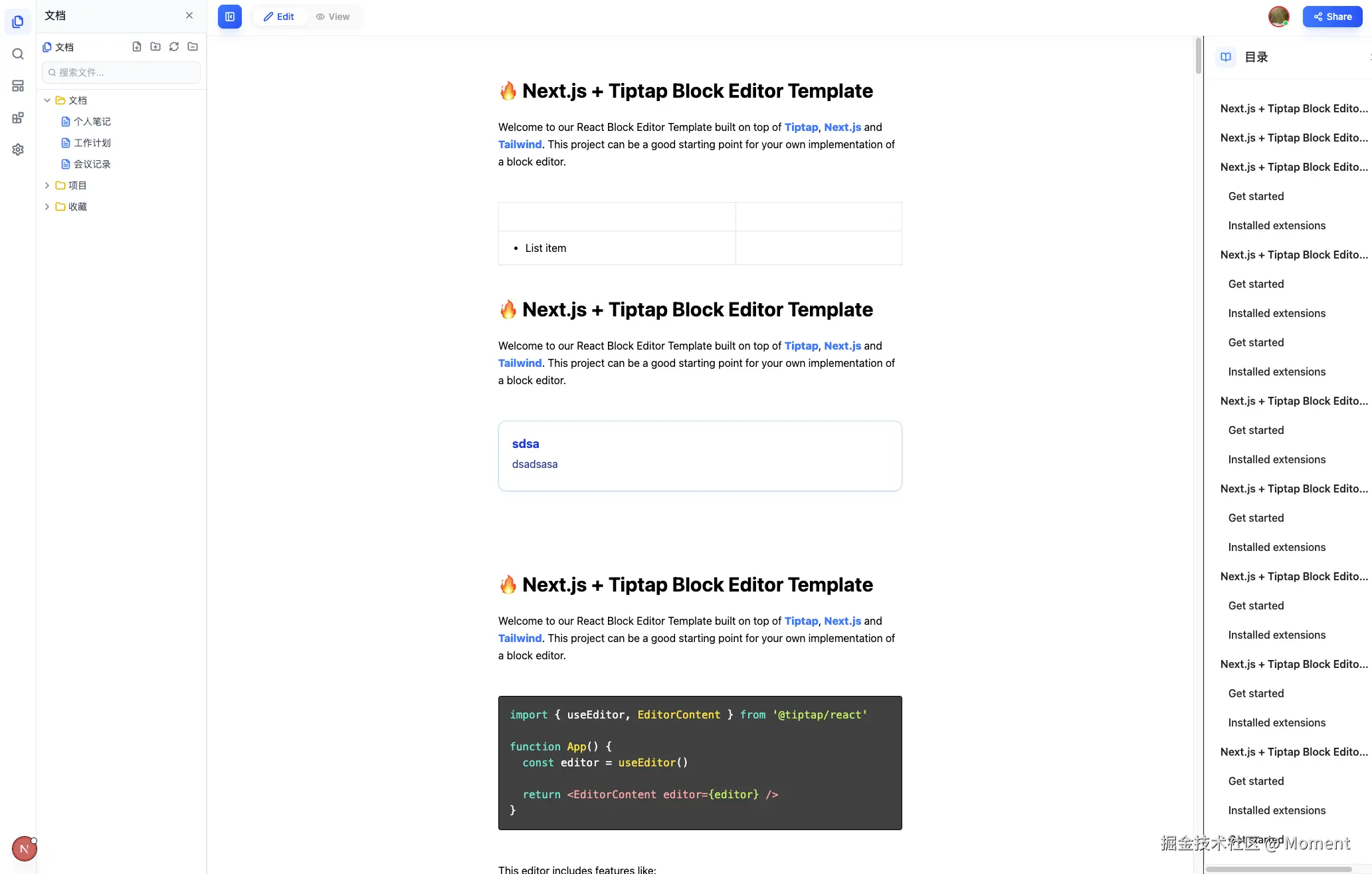Open the 工作计划 document
The width and height of the screenshot is (1372, 874).
point(92,143)
